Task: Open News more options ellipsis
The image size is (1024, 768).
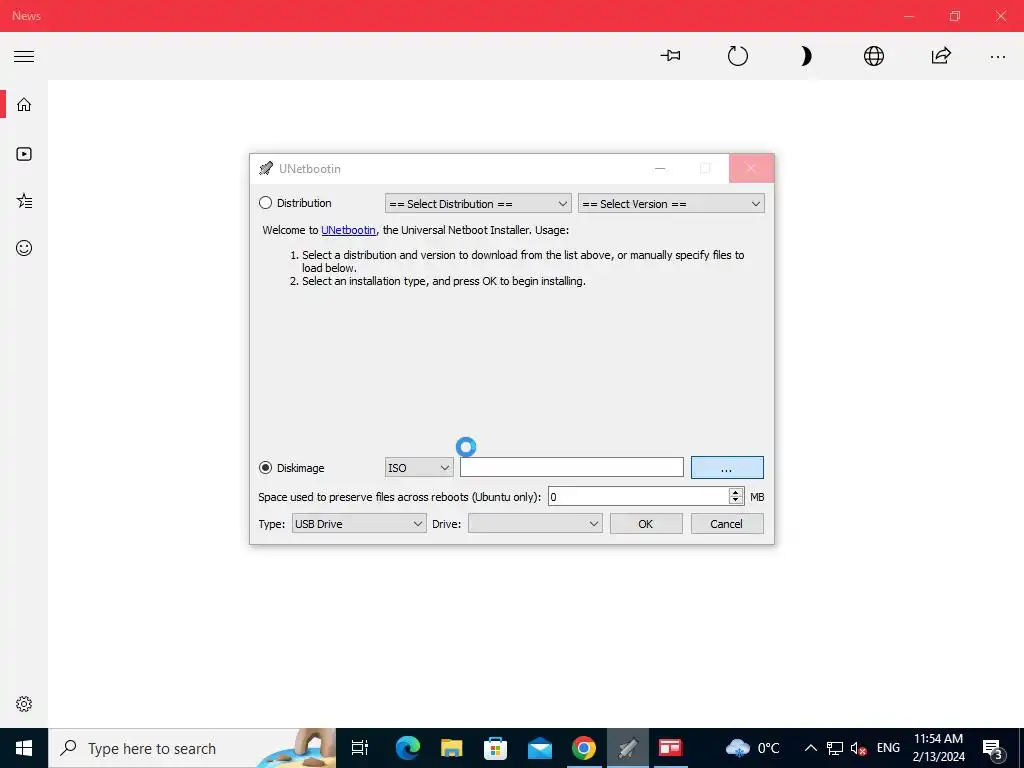Action: coord(998,57)
